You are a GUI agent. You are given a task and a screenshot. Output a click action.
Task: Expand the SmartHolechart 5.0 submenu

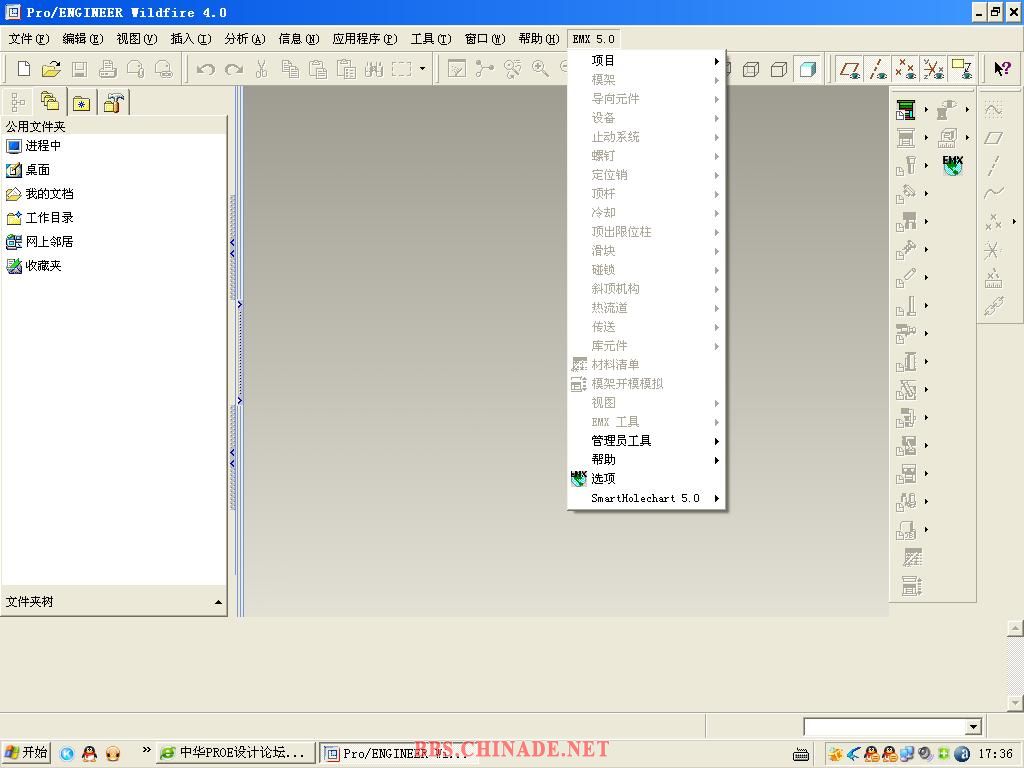click(647, 498)
